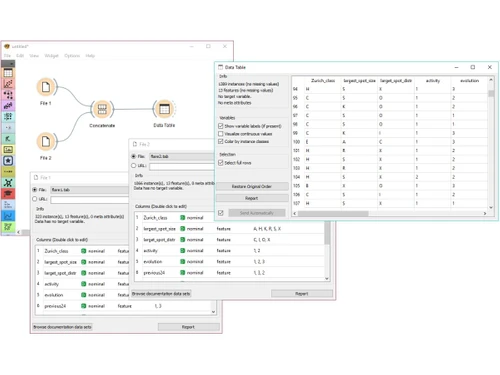The image size is (500, 375).
Task: Open the blue time series chart category
Action: point(8,216)
